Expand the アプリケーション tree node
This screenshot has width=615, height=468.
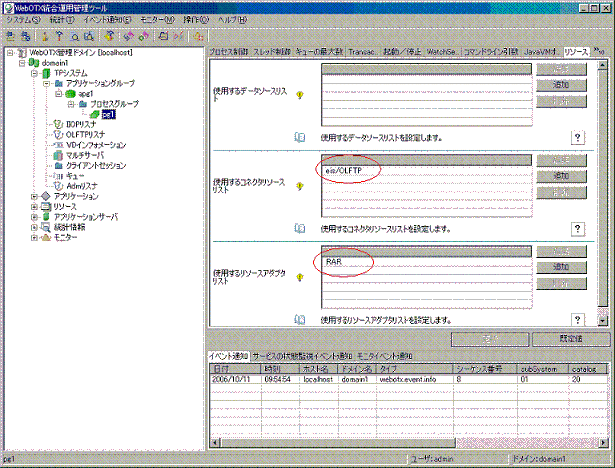tap(34, 196)
